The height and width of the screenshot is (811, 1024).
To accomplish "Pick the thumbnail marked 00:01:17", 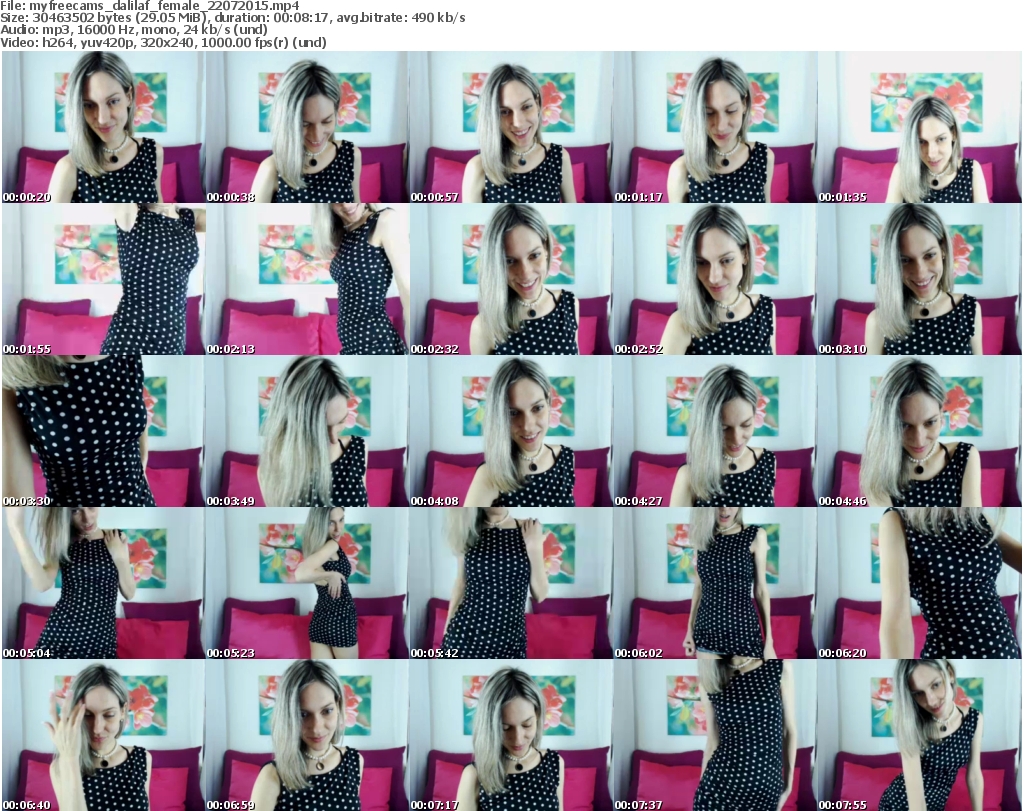I will pyautogui.click(x=715, y=127).
